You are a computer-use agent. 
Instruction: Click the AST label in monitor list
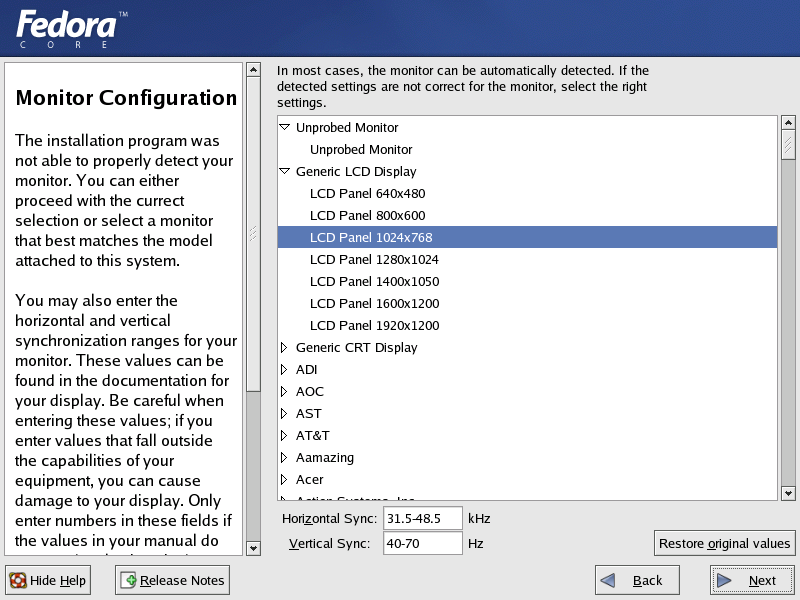coord(309,413)
